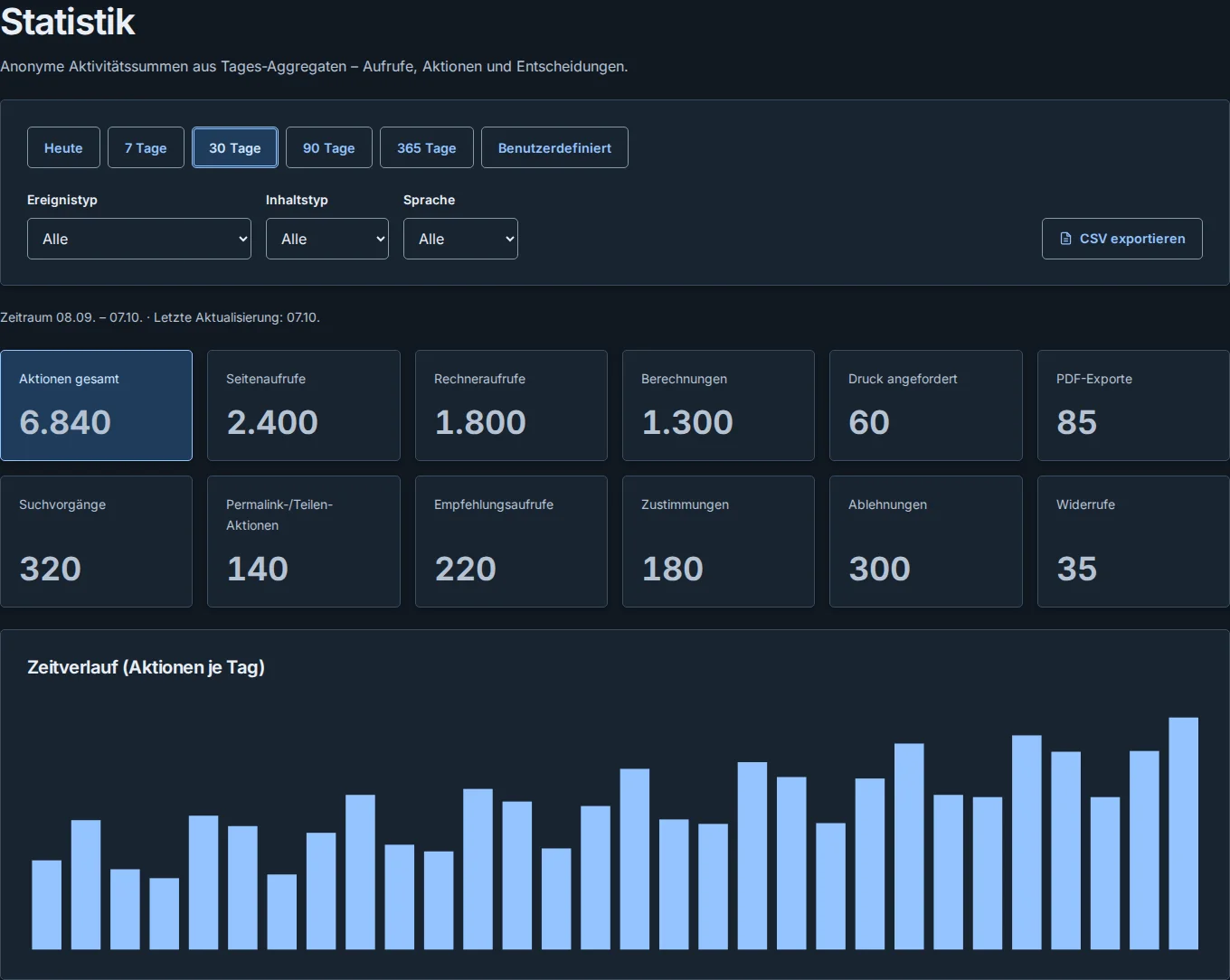Select the Suchvorgänge card
The width and height of the screenshot is (1230, 980).
tap(96, 542)
